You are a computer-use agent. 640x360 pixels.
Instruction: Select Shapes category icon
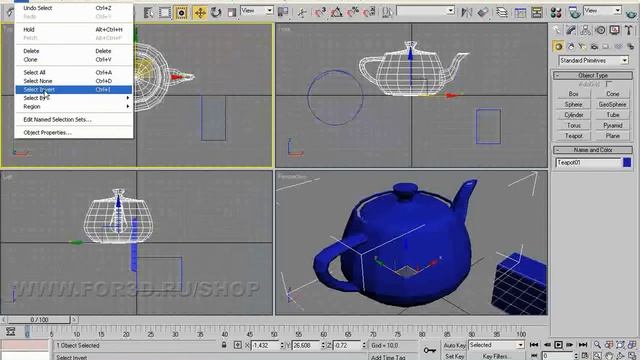click(571, 47)
